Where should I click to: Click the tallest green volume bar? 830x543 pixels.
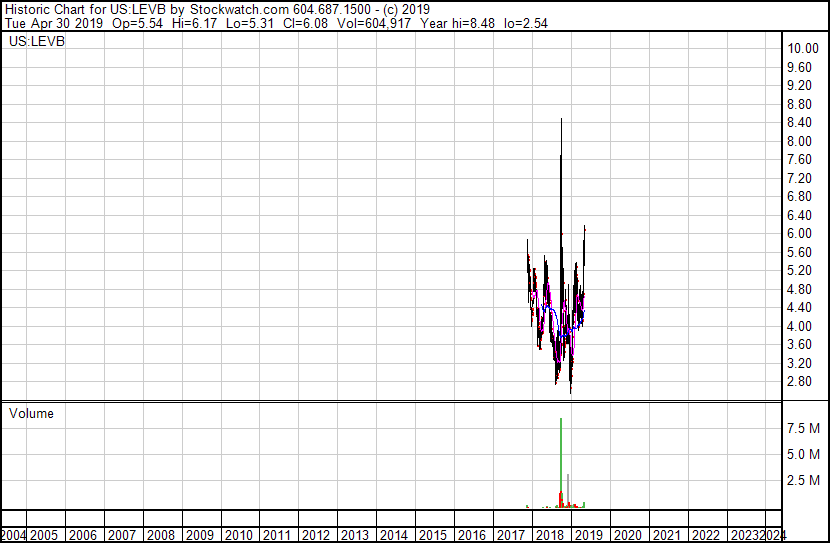(561, 460)
